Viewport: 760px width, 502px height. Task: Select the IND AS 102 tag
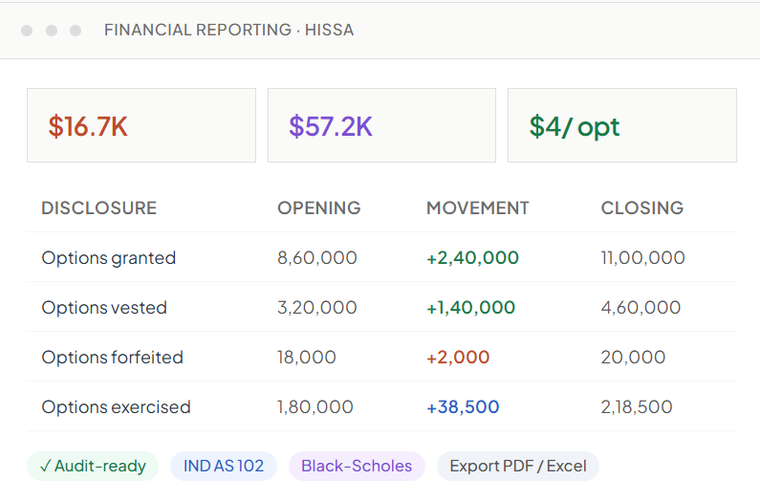click(223, 466)
